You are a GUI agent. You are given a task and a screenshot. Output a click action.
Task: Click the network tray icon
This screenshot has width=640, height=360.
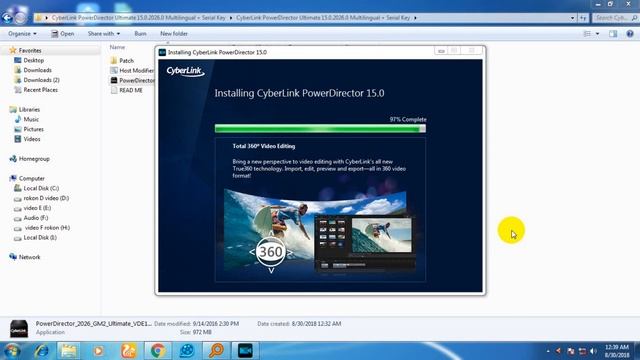(x=582, y=351)
